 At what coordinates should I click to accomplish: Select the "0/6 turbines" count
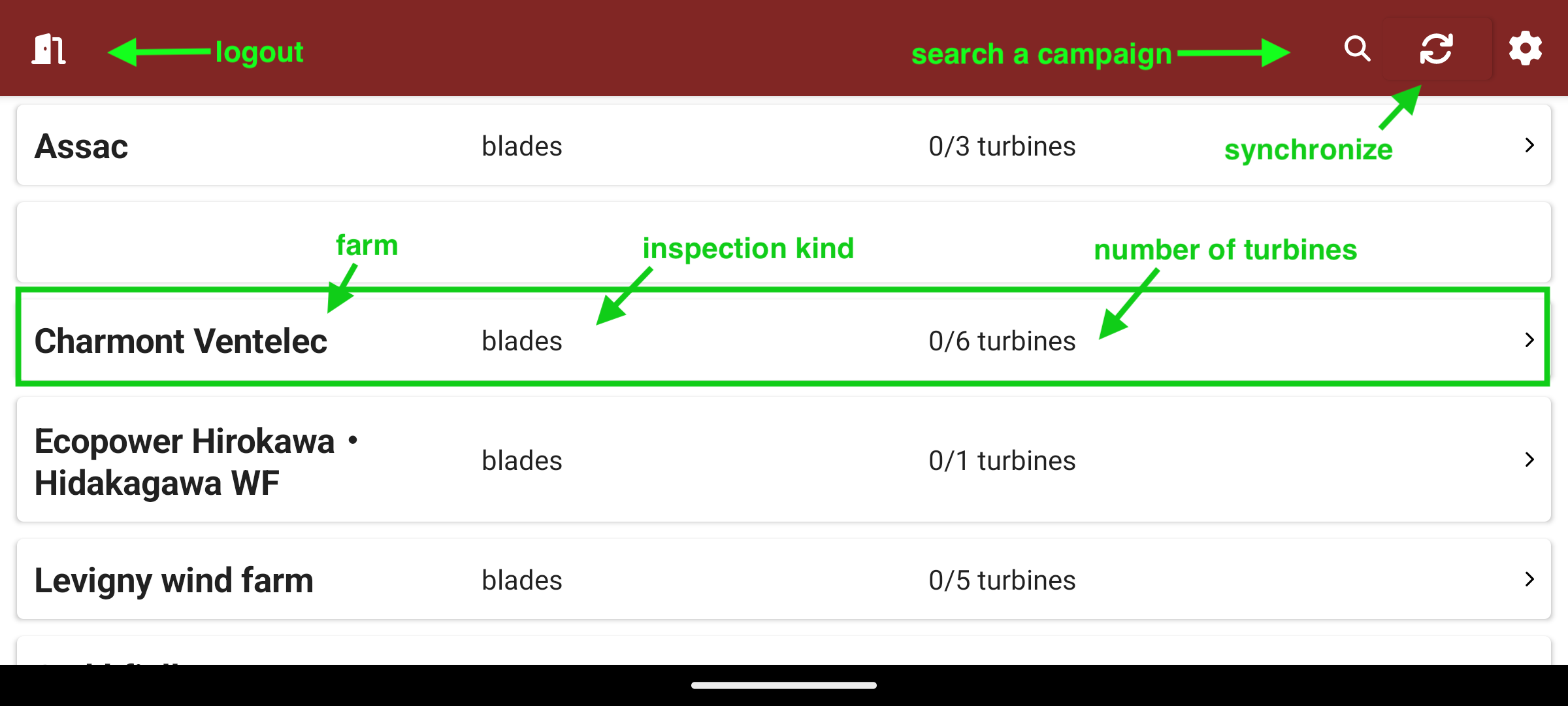pos(1002,341)
